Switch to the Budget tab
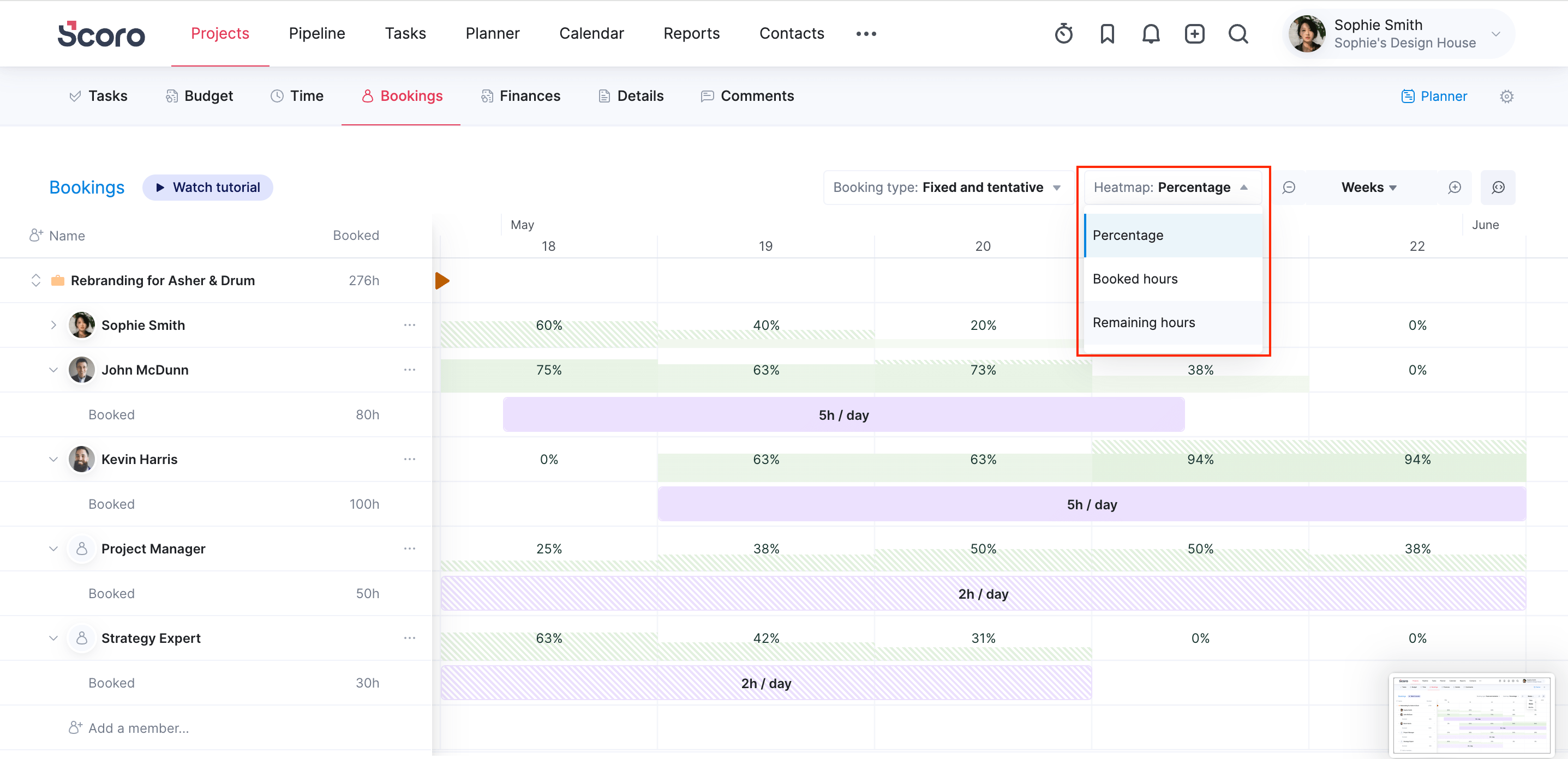The width and height of the screenshot is (1568, 759). [200, 96]
